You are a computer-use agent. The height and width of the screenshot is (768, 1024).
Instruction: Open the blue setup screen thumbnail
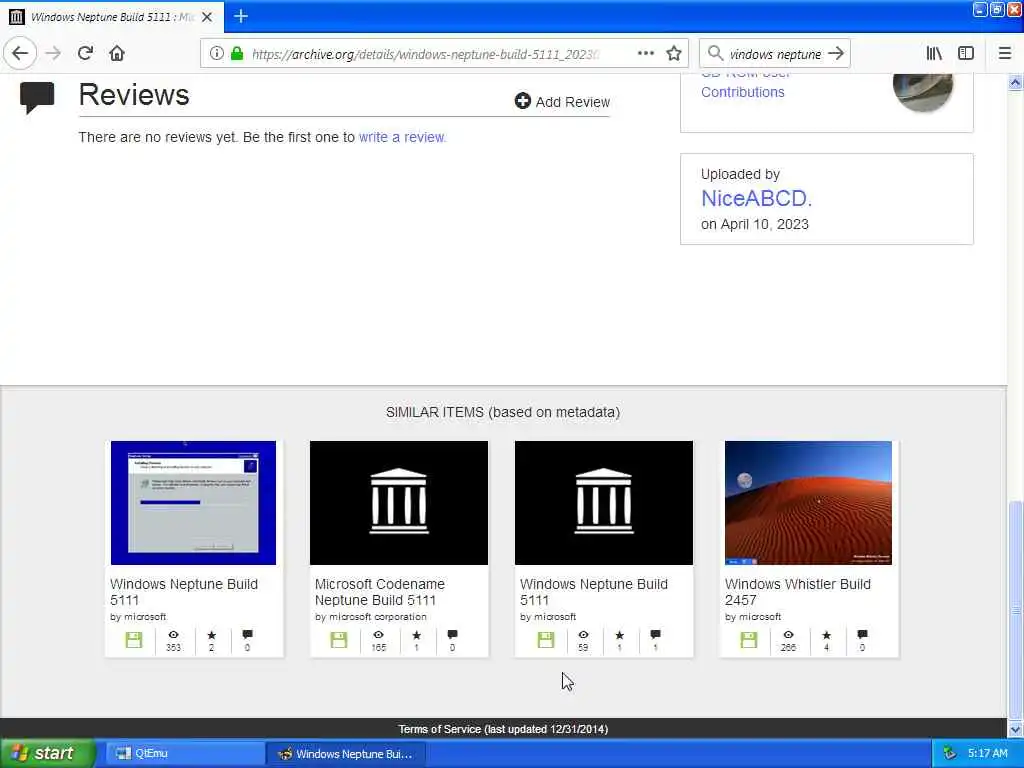coord(193,503)
